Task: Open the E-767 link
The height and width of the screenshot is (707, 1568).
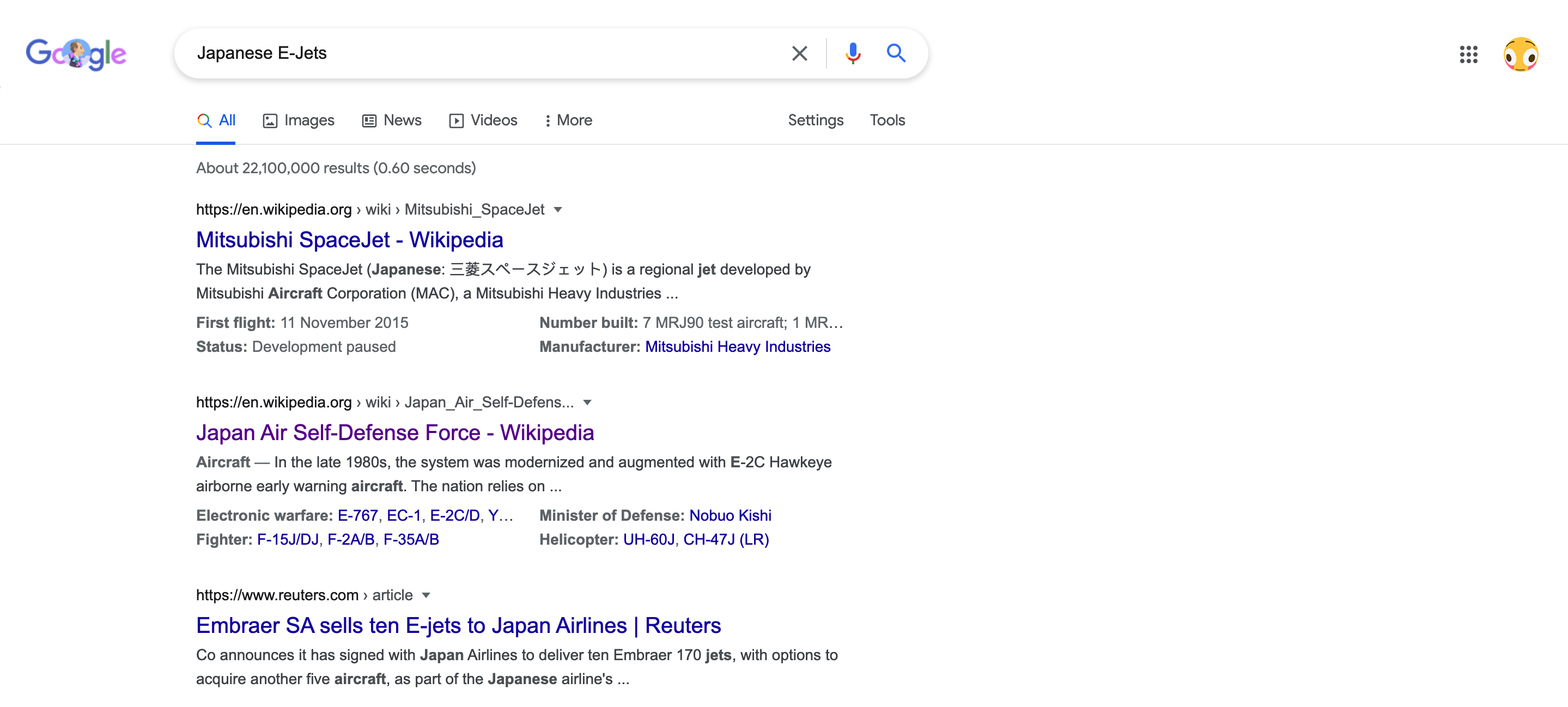Action: [x=358, y=516]
